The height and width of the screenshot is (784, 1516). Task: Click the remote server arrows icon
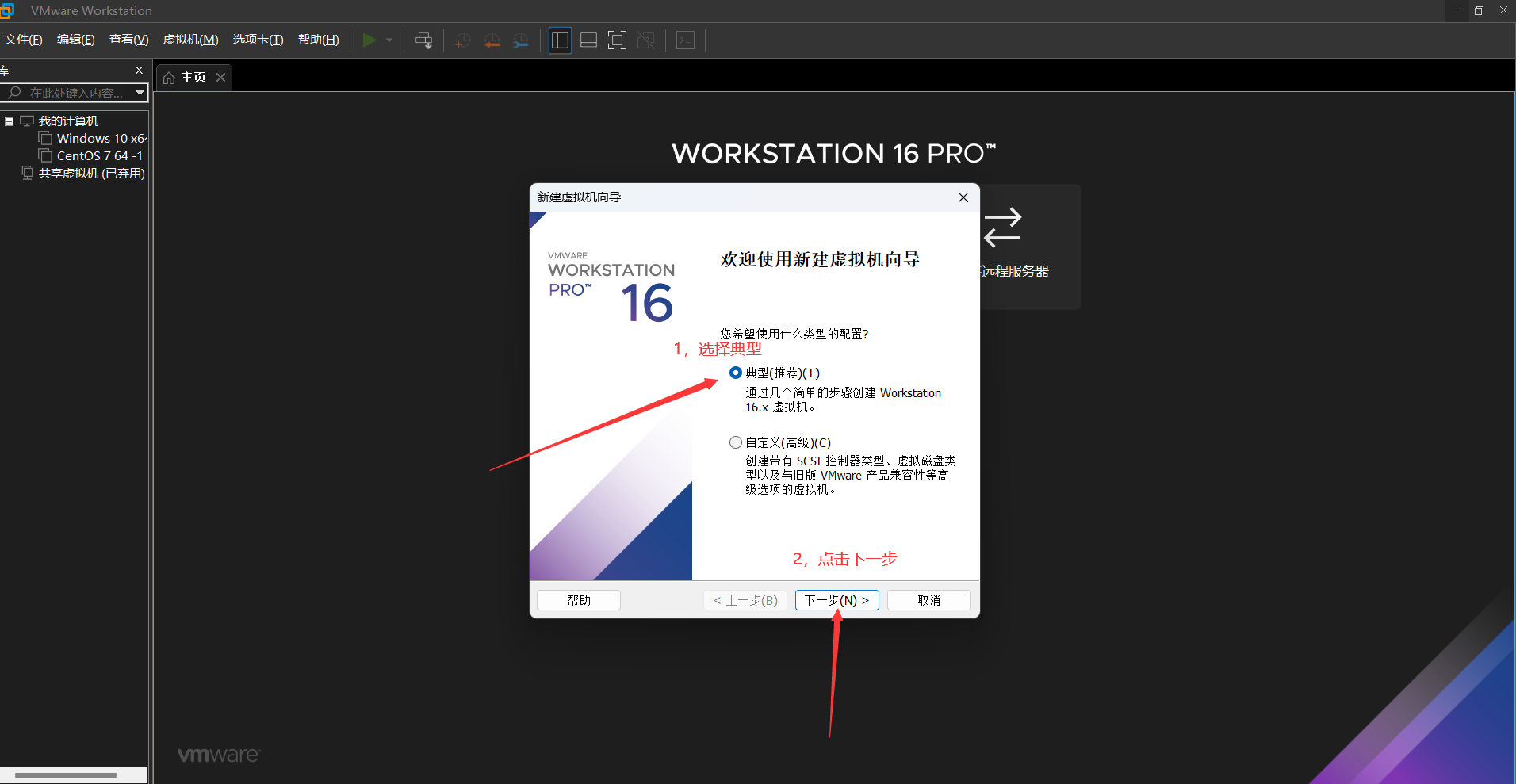tap(1003, 228)
